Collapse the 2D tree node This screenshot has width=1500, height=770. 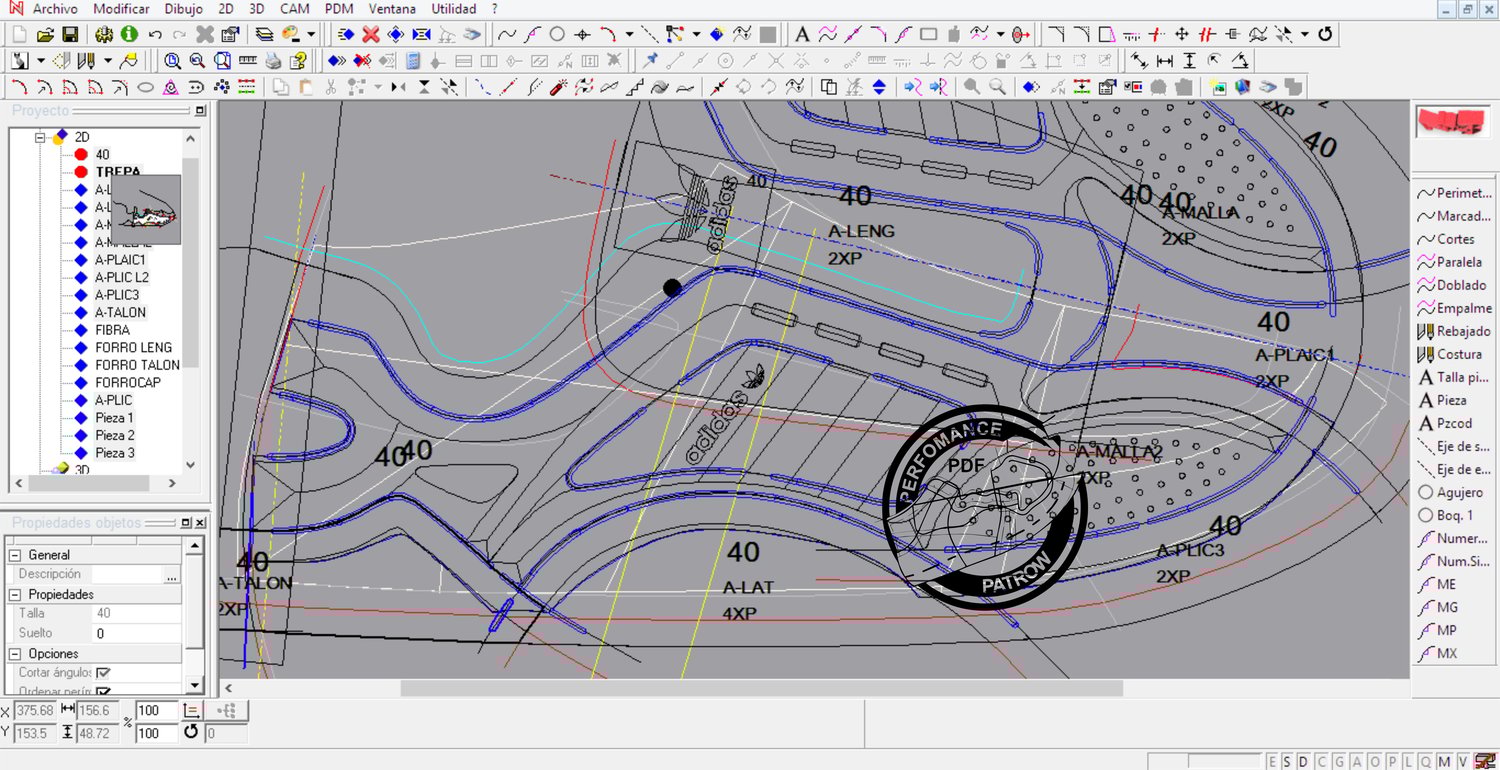[x=41, y=137]
